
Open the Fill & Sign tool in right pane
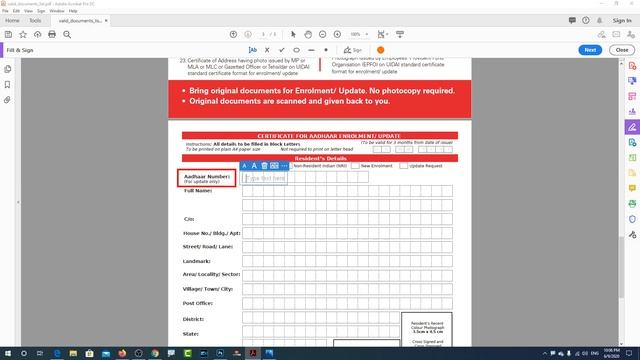point(632,127)
